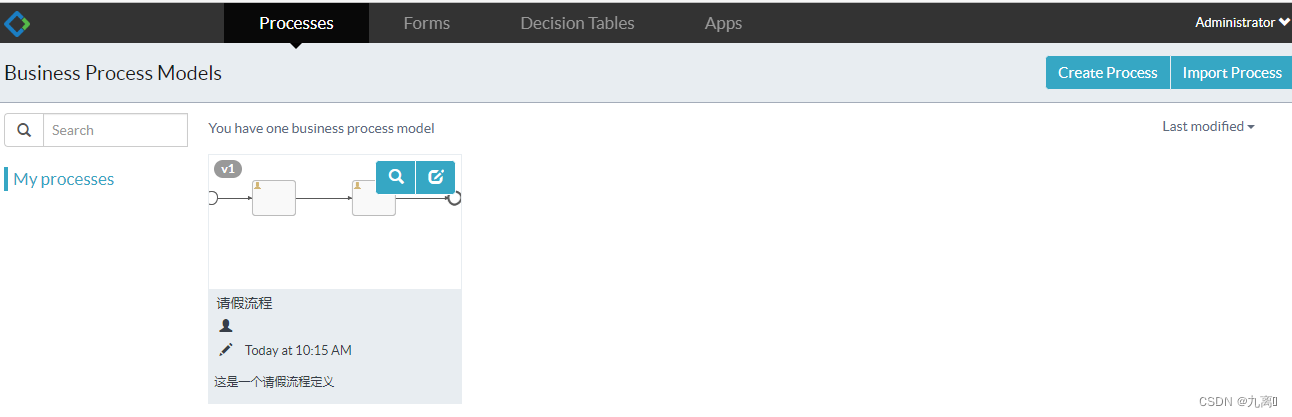
Task: Click the 请假流程 model title
Action: [x=245, y=303]
